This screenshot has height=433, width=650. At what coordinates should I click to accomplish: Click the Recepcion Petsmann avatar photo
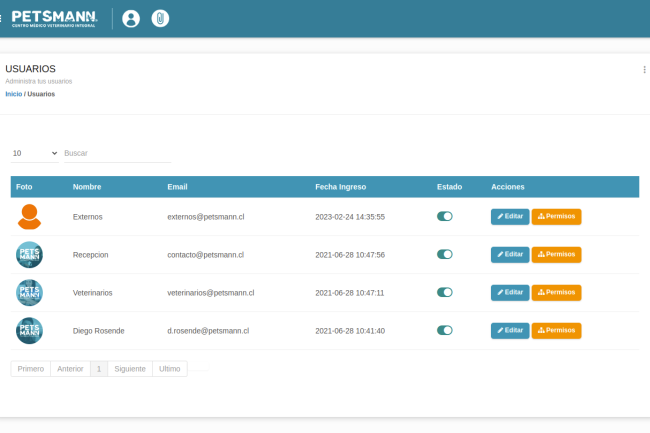(x=30, y=254)
